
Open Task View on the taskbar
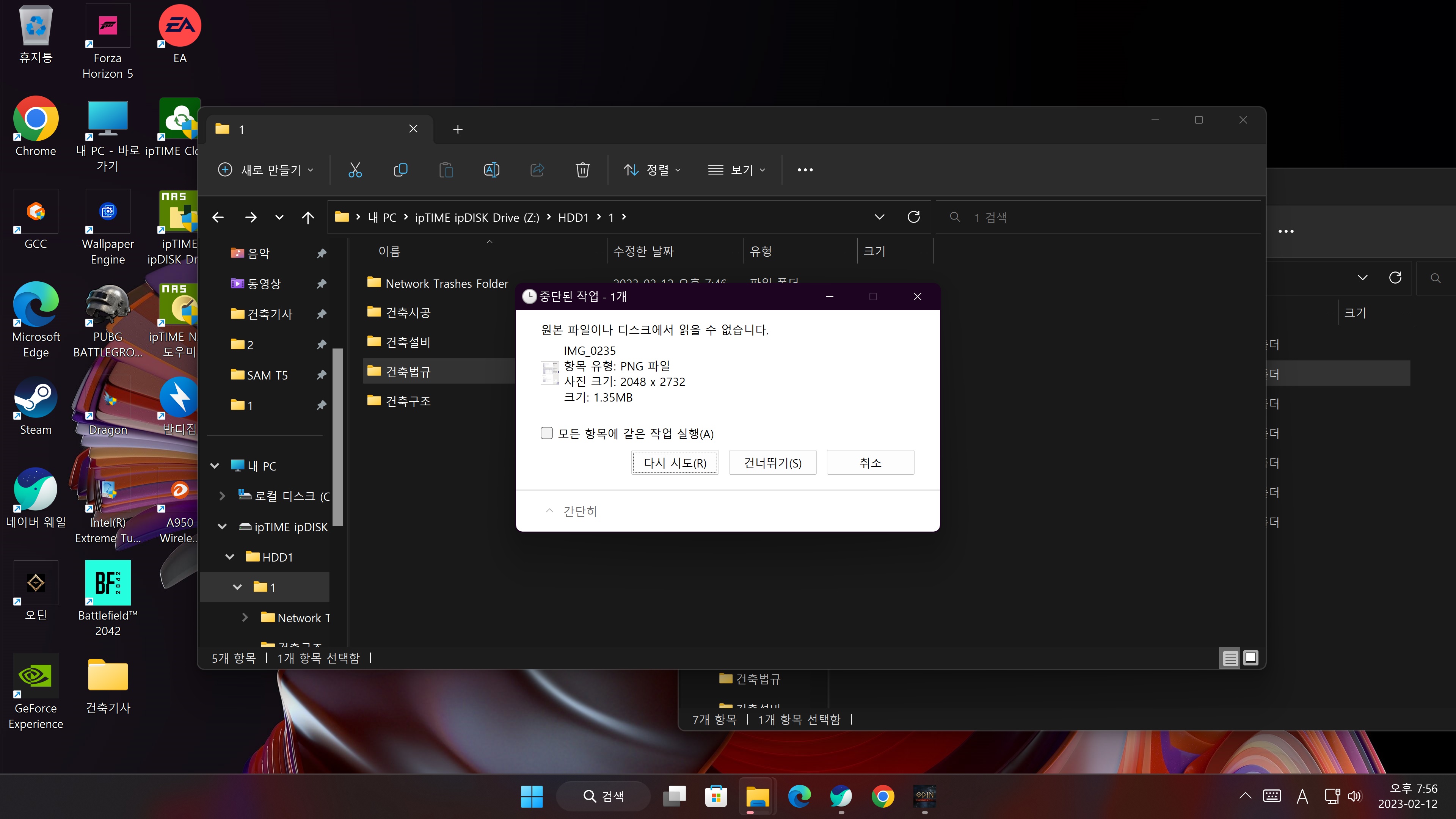pos(674,796)
